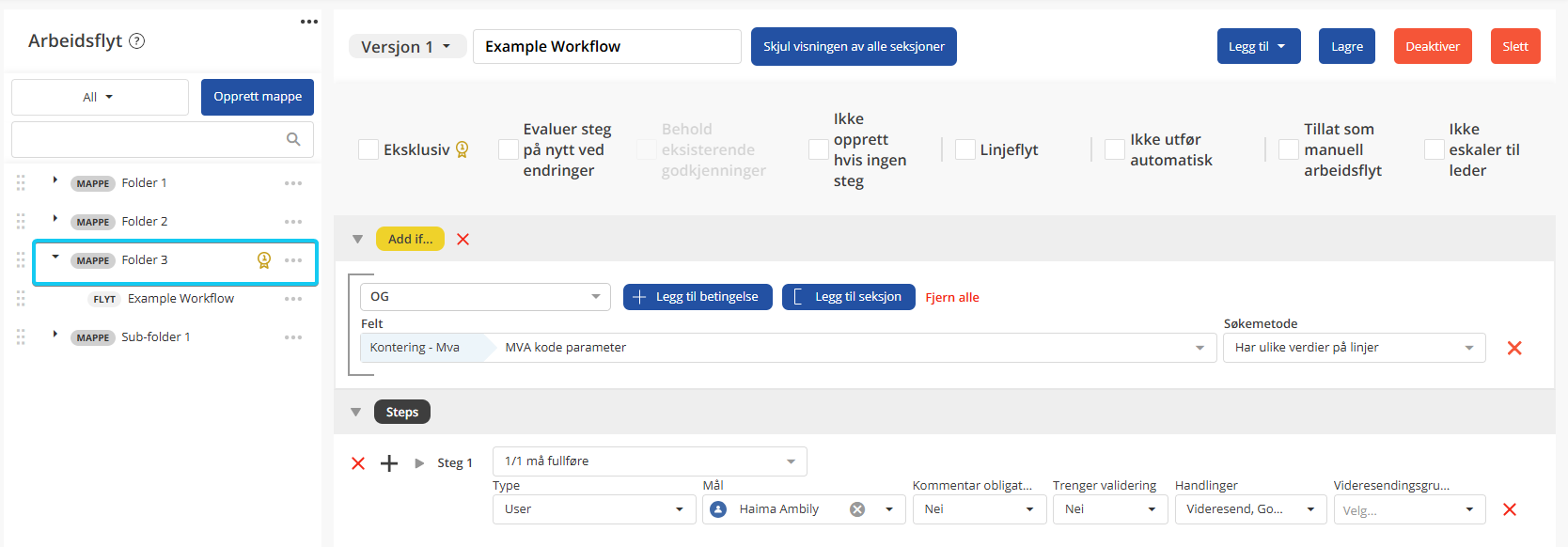The width and height of the screenshot is (1568, 547).
Task: Toggle the Eksklusiv checkbox
Action: pos(368,149)
